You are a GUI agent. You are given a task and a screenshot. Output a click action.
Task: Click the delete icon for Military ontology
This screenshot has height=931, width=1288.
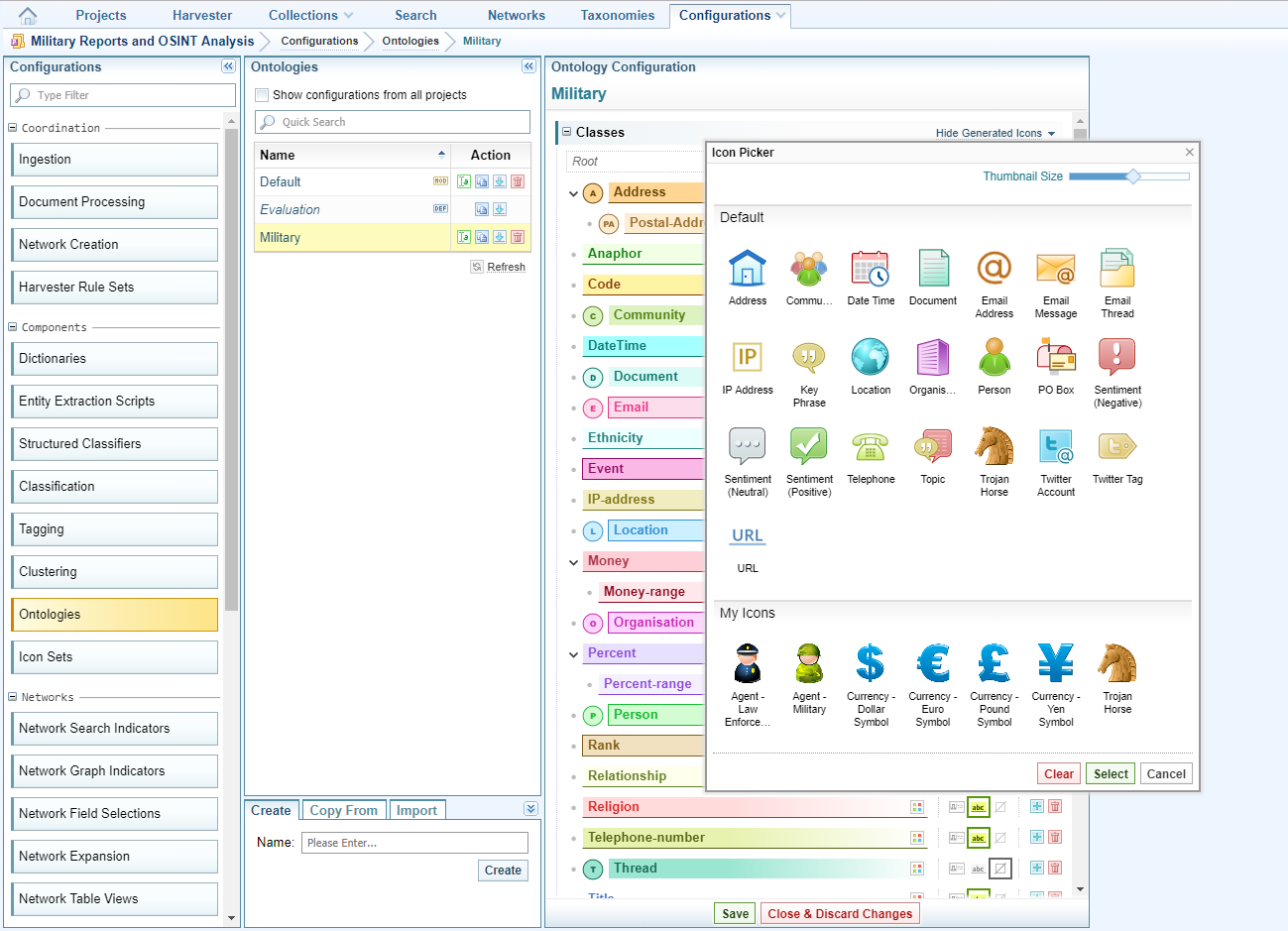pos(518,237)
